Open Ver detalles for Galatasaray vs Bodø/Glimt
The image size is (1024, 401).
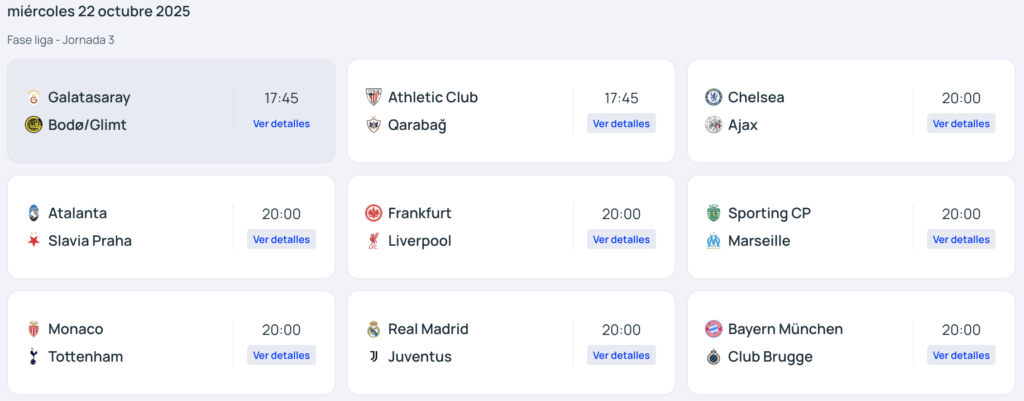[281, 124]
